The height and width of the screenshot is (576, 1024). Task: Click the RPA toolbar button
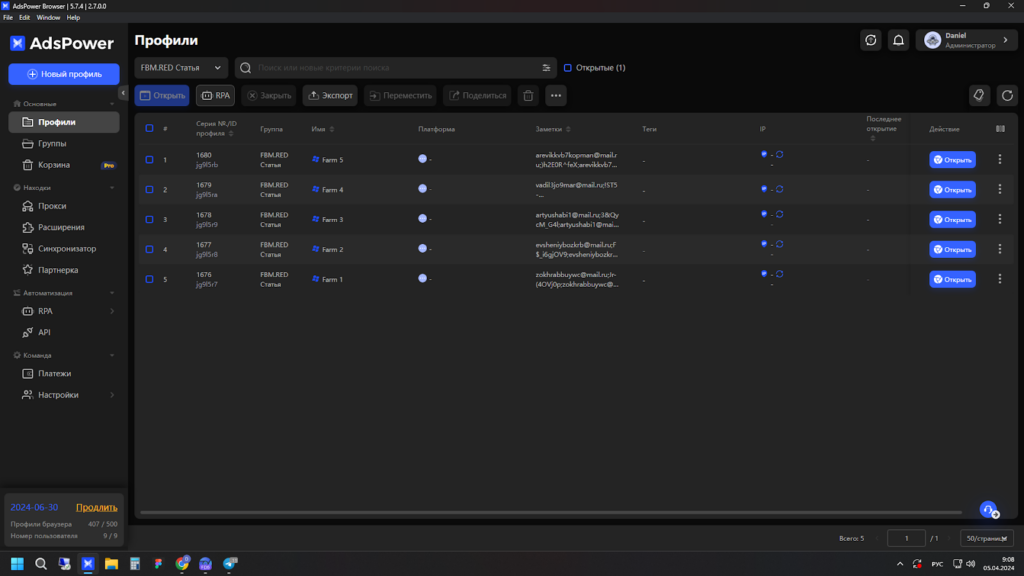coord(216,95)
